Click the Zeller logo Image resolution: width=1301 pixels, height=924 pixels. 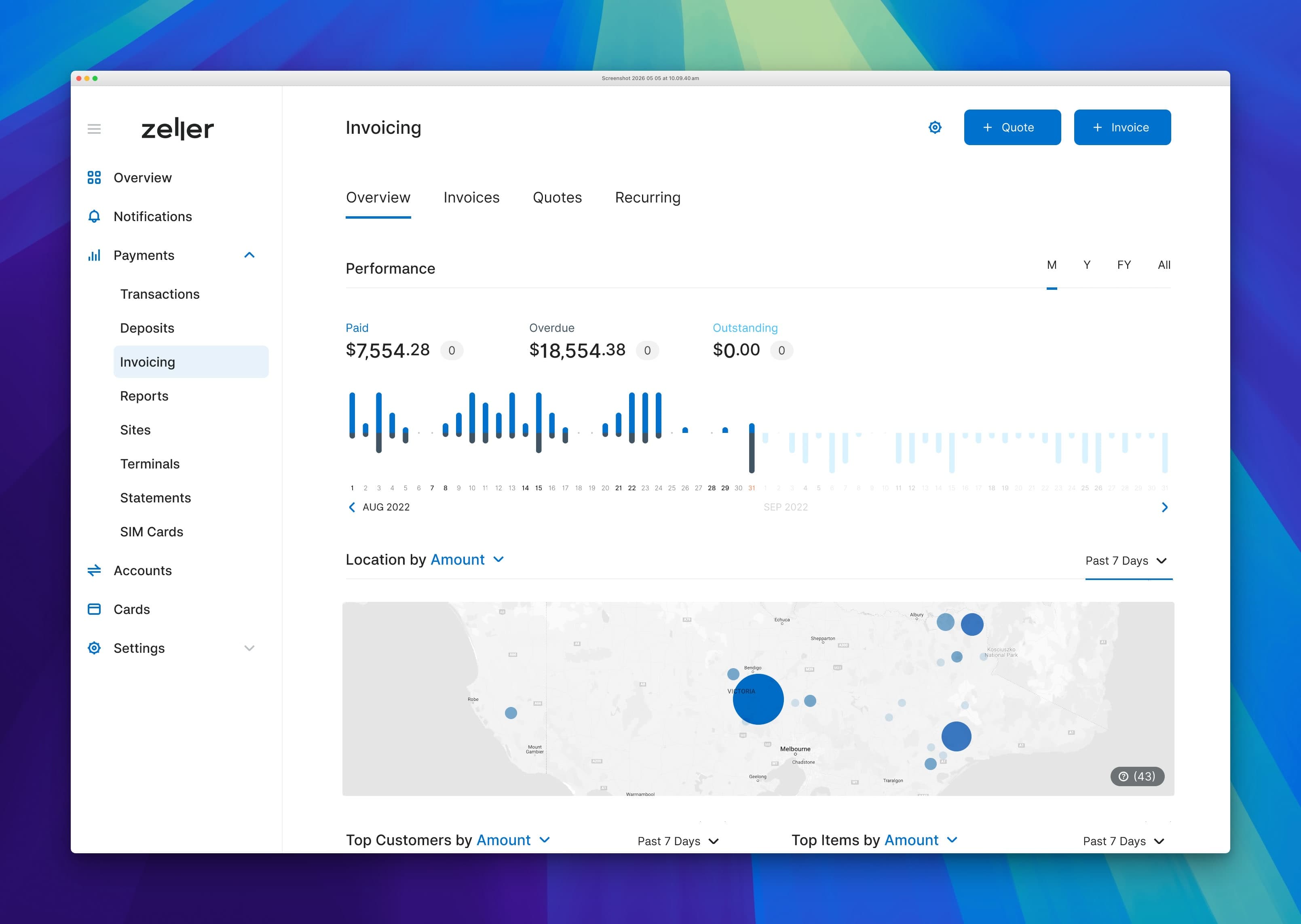[177, 129]
